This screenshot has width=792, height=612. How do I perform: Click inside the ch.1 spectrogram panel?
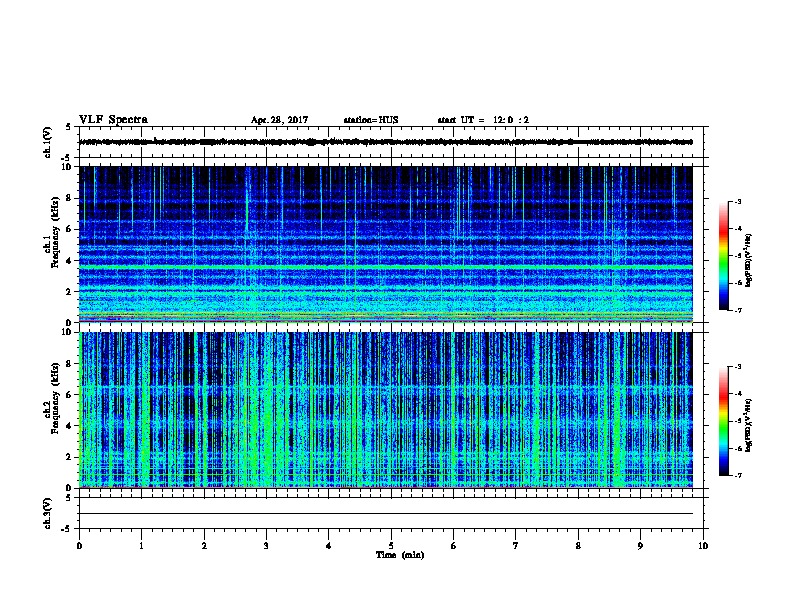pyautogui.click(x=386, y=244)
